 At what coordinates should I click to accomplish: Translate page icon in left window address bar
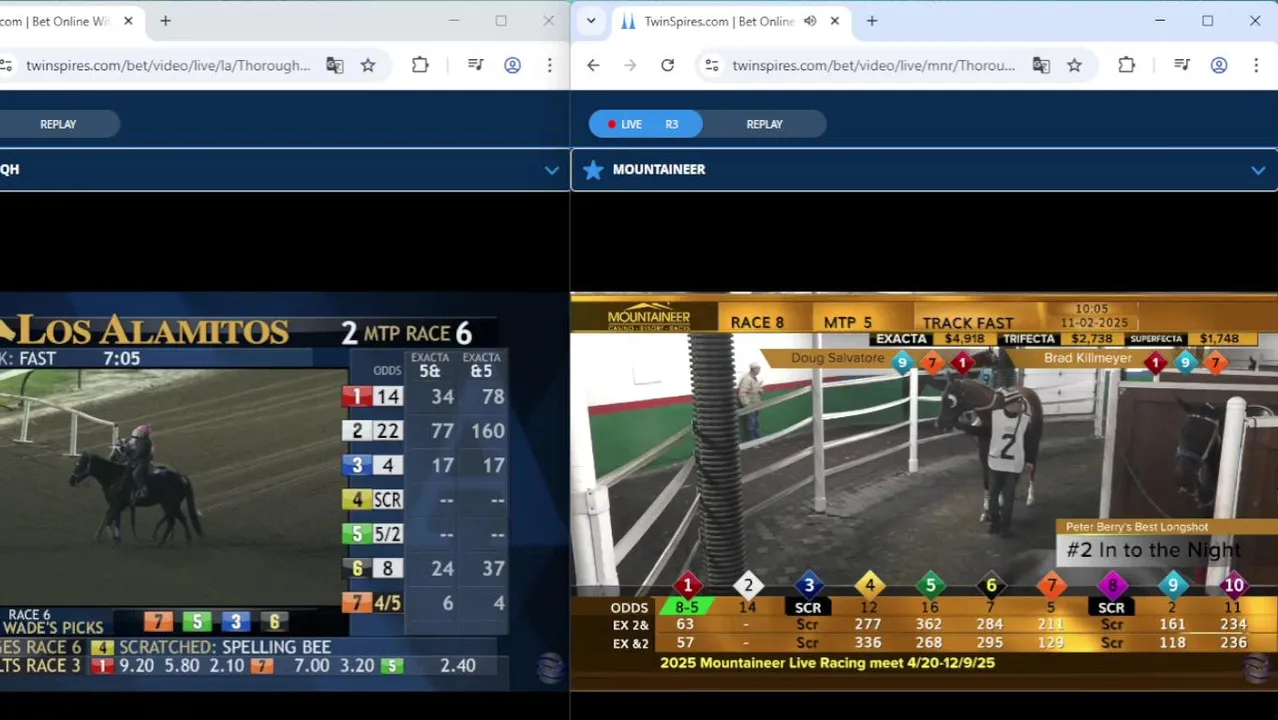coord(334,65)
